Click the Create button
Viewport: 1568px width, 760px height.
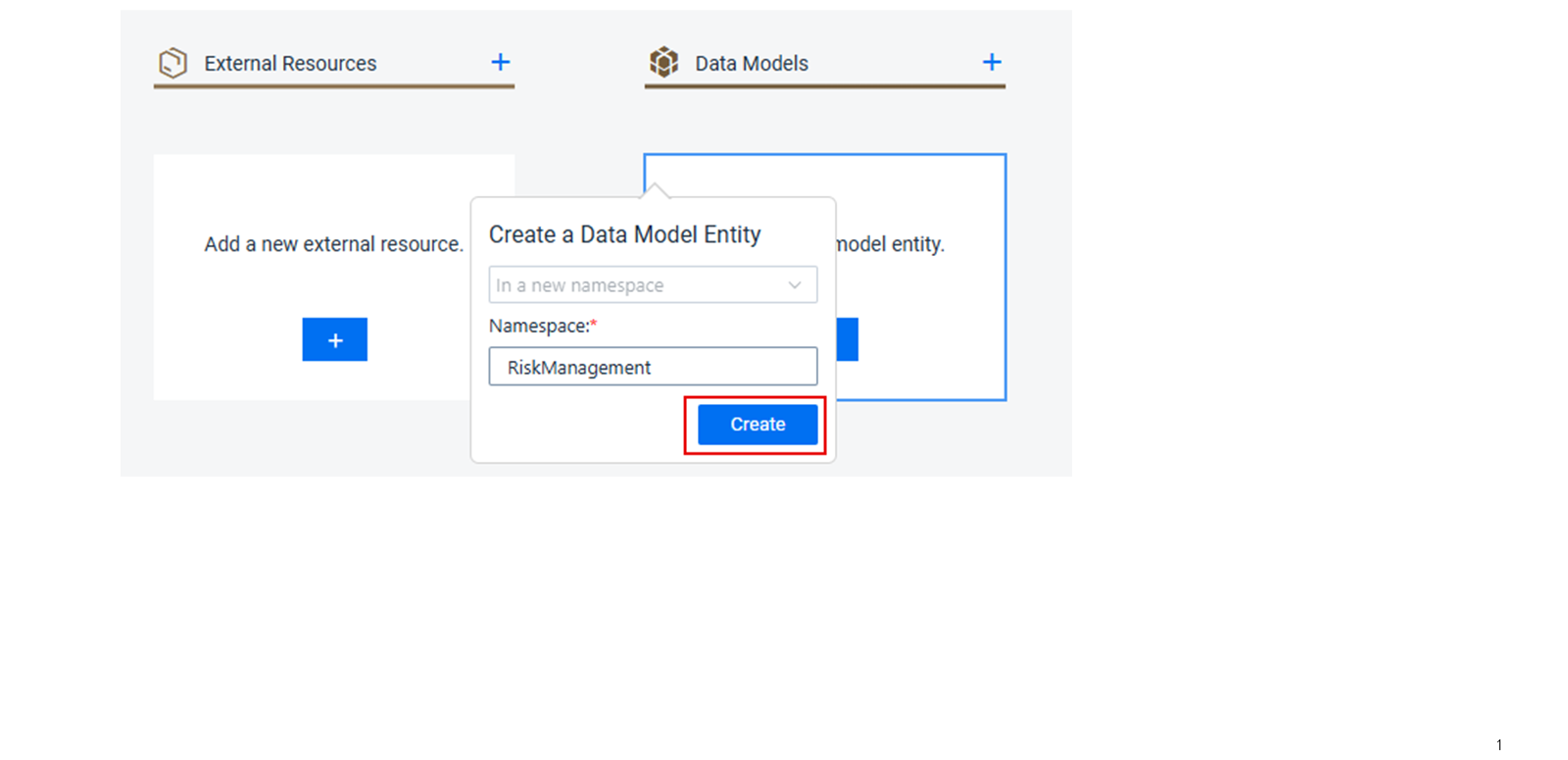click(x=758, y=425)
